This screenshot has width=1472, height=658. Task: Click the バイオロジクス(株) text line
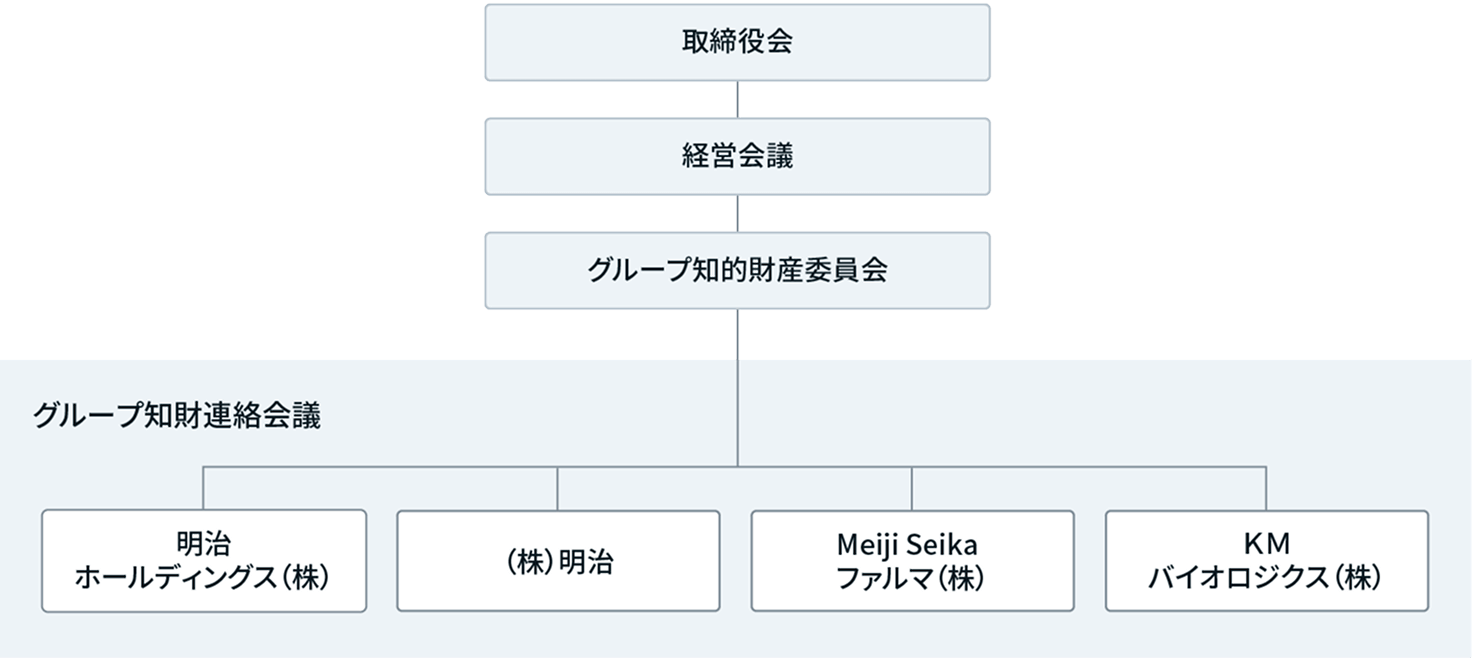1266,578
